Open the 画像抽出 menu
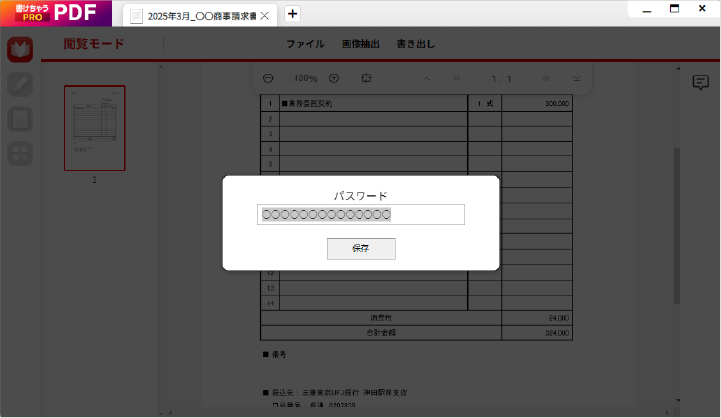This screenshot has height=418, width=721. coord(361,44)
